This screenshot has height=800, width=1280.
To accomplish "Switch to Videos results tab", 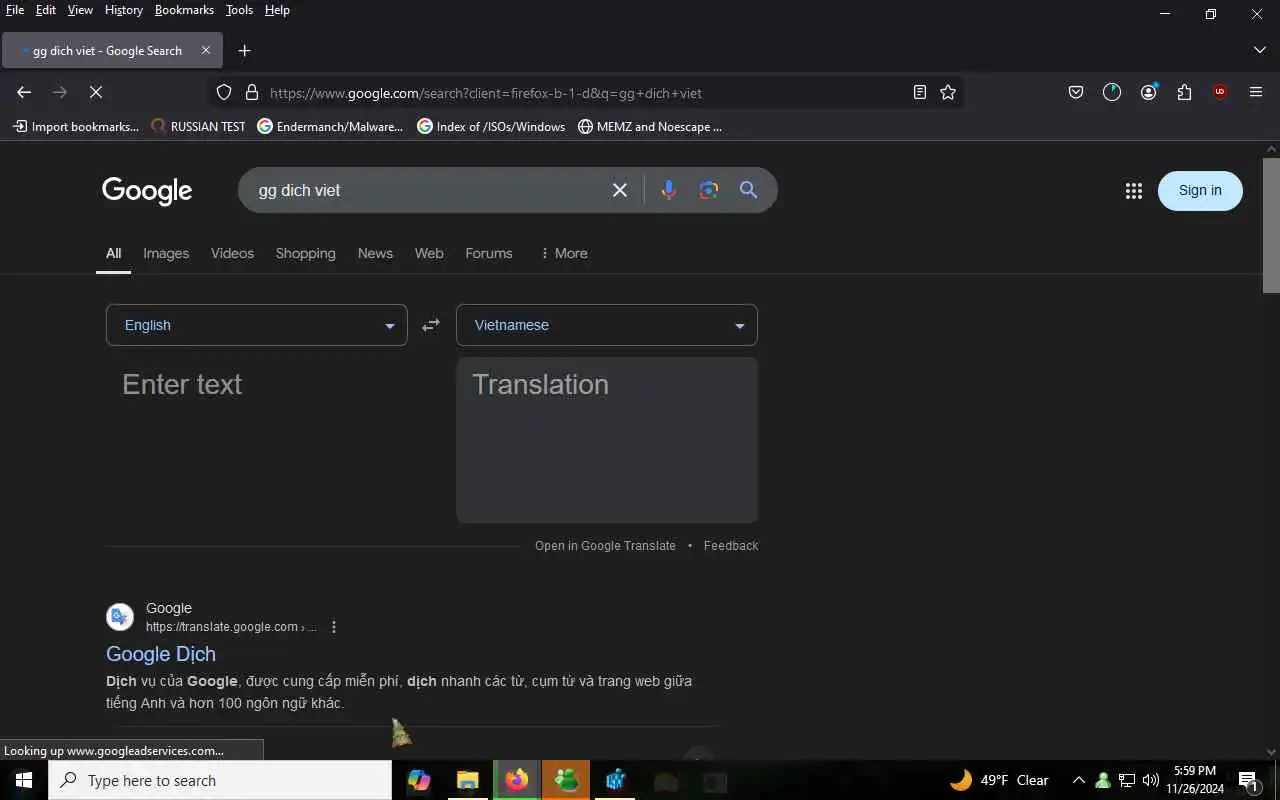I will tap(232, 253).
